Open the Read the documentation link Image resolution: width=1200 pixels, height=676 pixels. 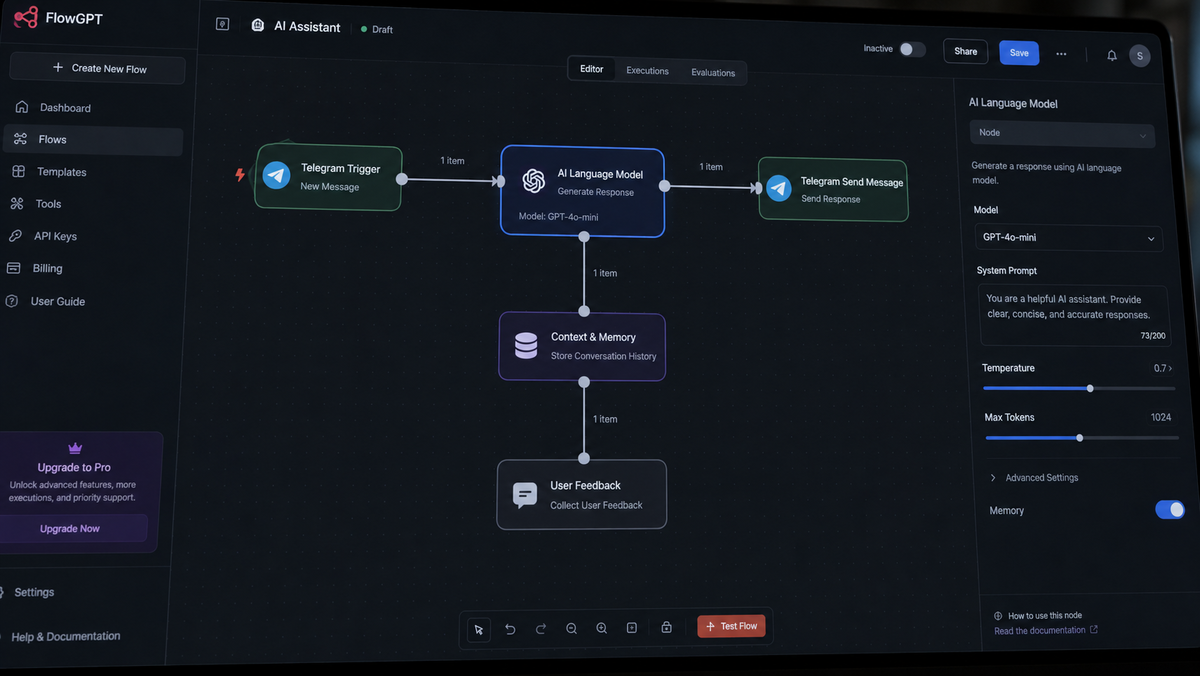[x=1046, y=630]
